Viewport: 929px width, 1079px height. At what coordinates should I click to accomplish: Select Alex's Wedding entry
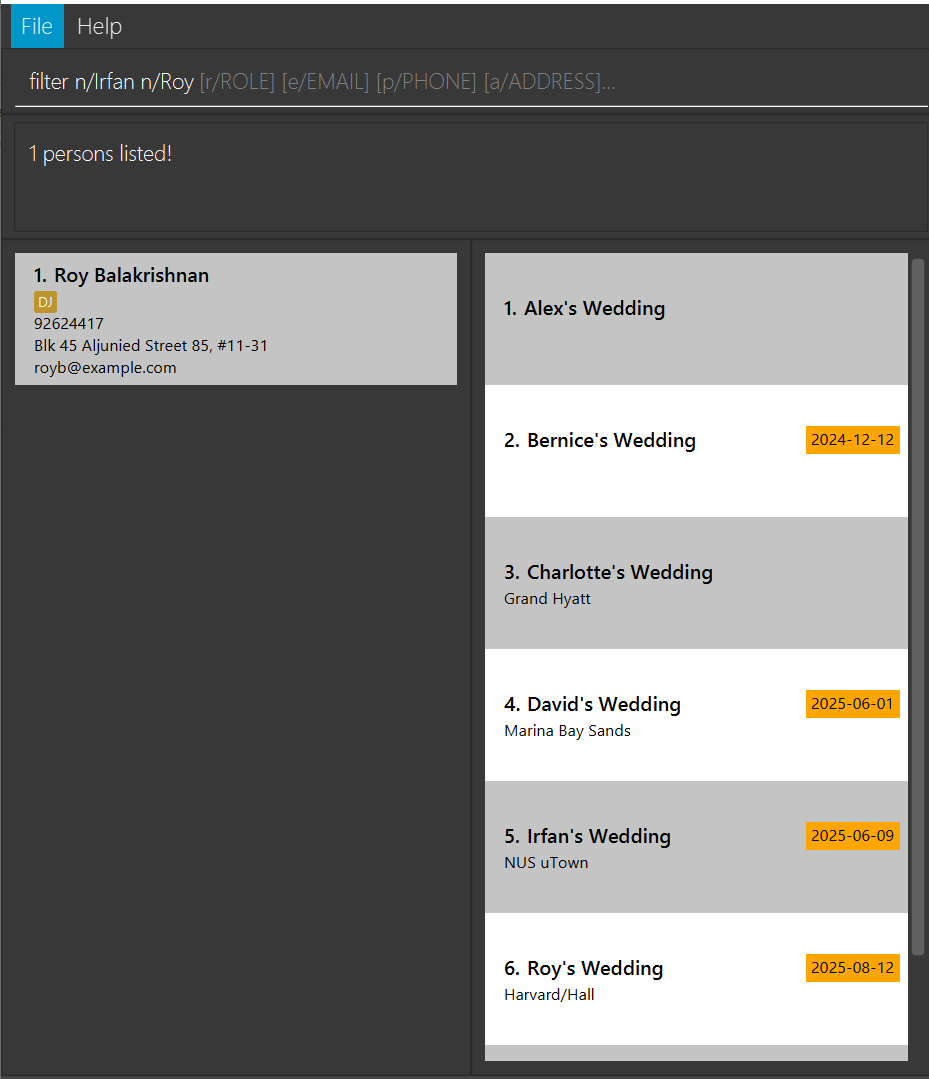(x=696, y=319)
